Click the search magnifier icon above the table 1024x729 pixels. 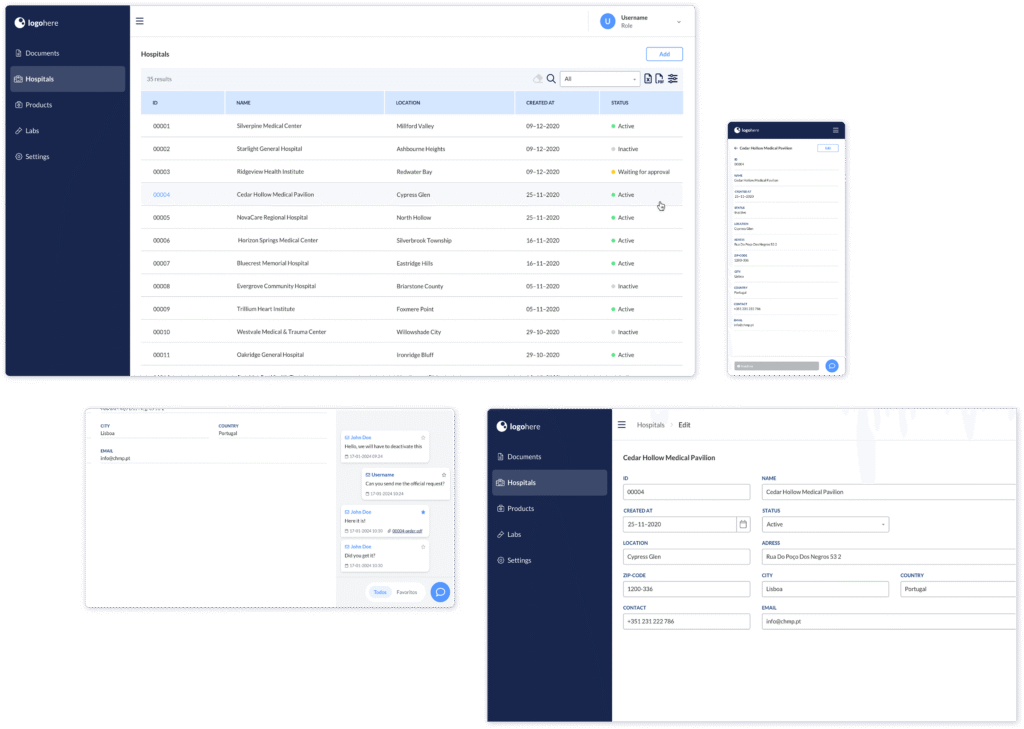click(x=551, y=79)
